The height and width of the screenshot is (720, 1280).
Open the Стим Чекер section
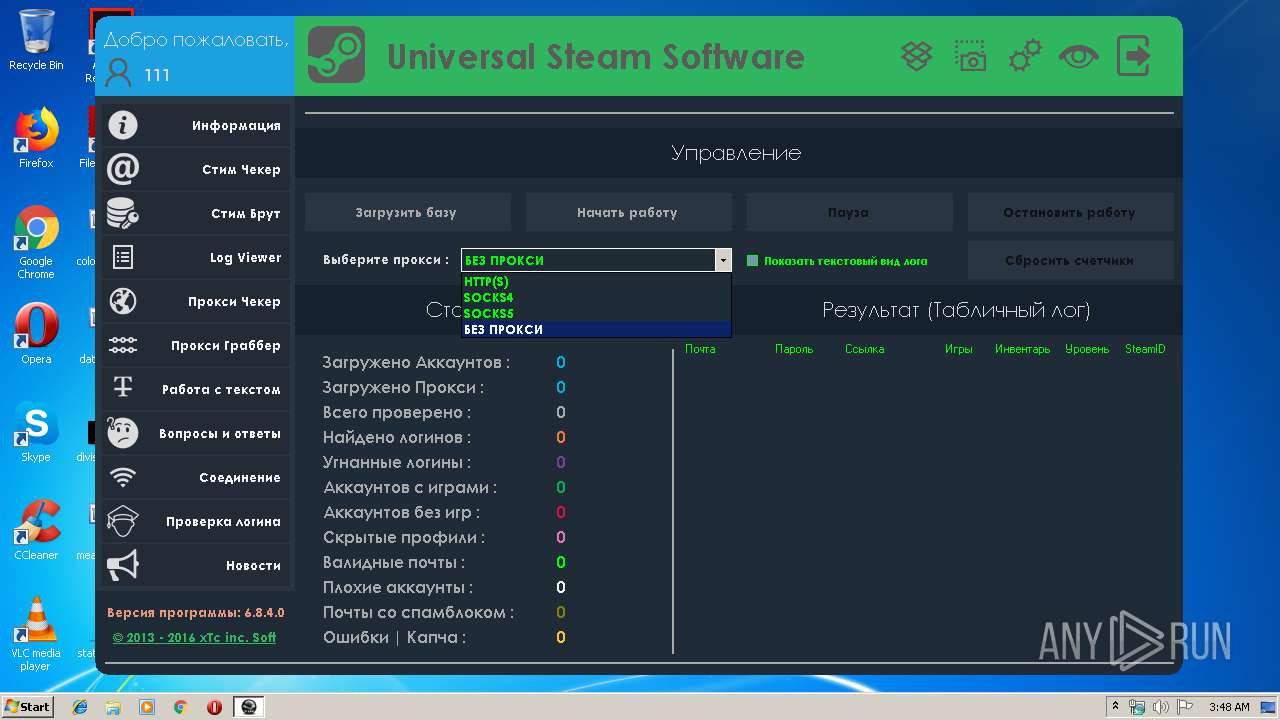click(x=196, y=170)
